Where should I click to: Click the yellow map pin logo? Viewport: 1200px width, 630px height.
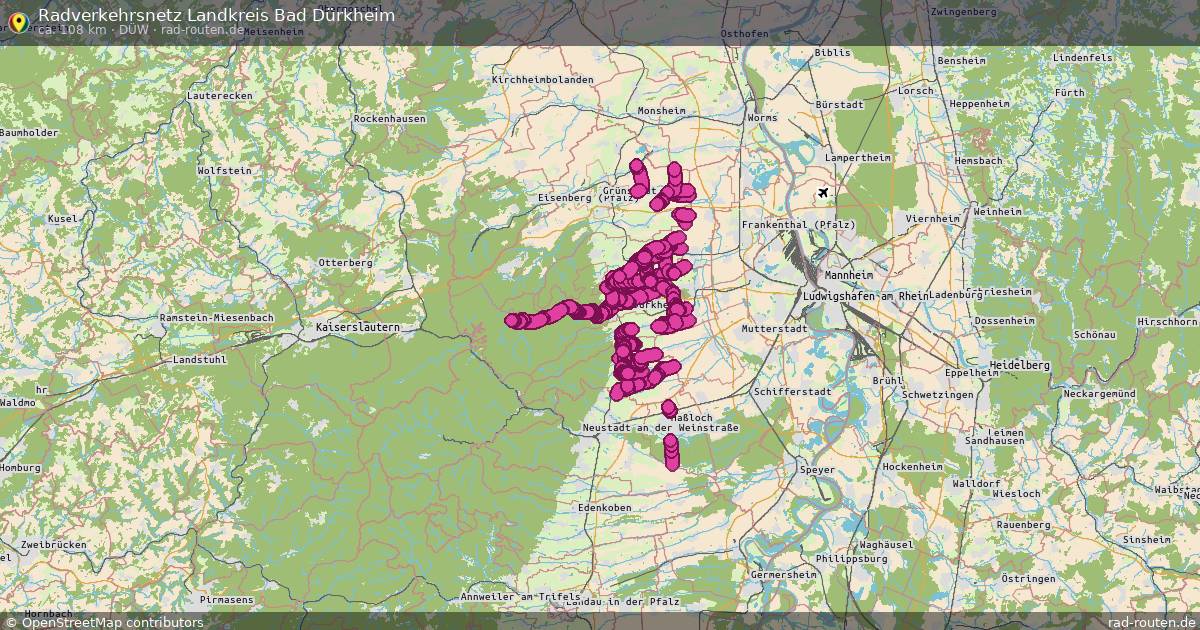click(x=18, y=17)
